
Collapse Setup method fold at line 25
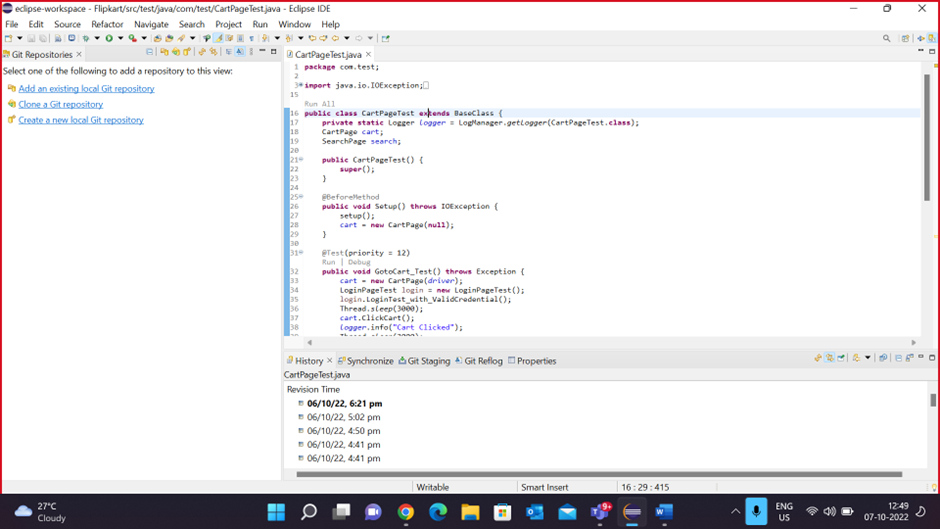[x=301, y=197]
